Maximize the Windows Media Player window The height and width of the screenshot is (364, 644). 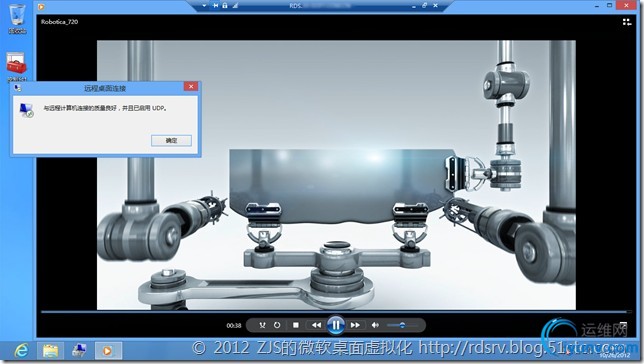point(610,6)
